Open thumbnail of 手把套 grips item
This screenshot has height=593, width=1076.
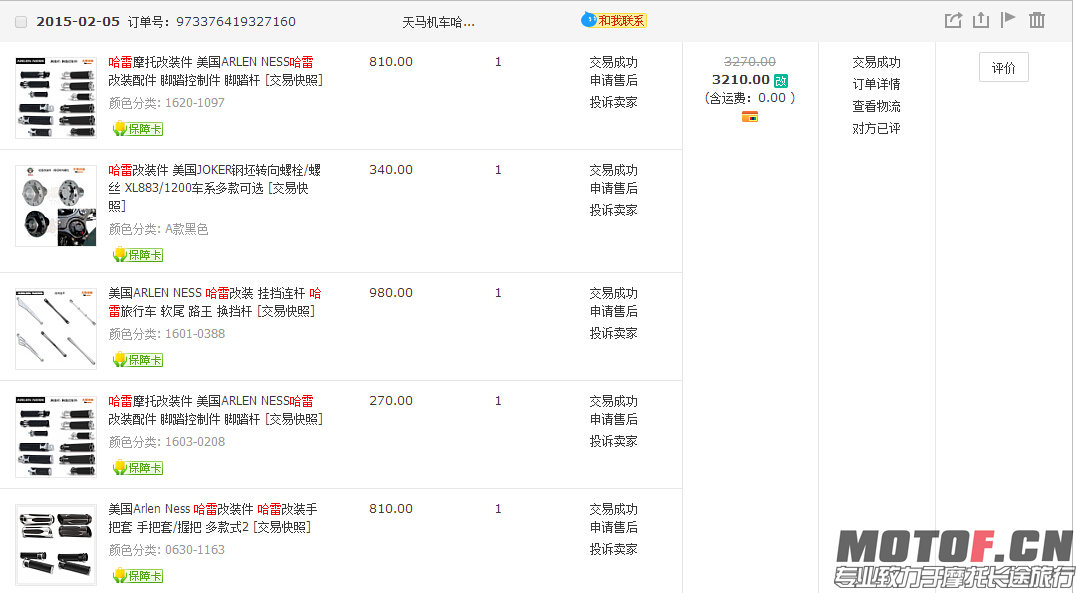click(56, 545)
